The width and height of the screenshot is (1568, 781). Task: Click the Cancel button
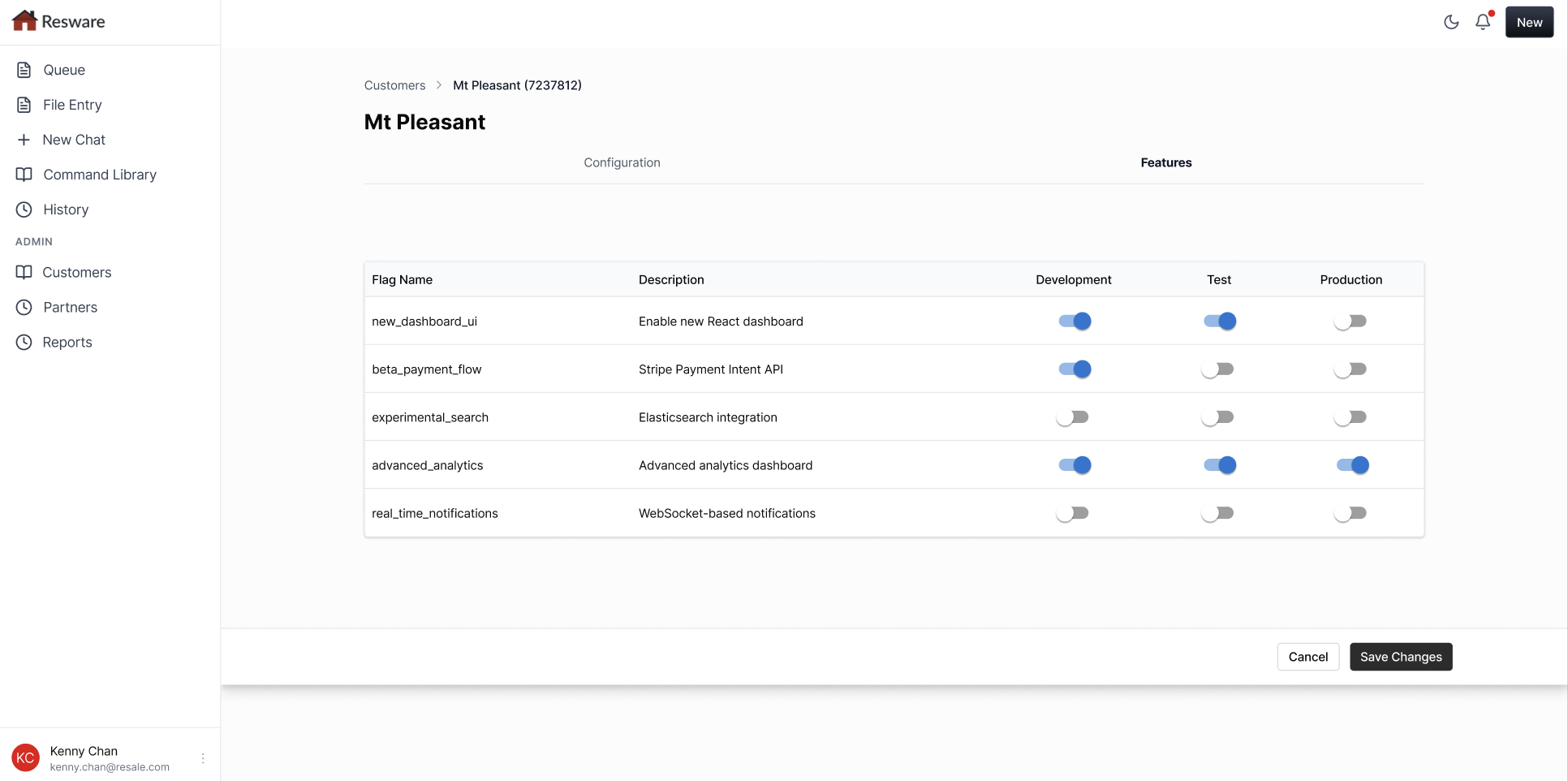tap(1307, 657)
